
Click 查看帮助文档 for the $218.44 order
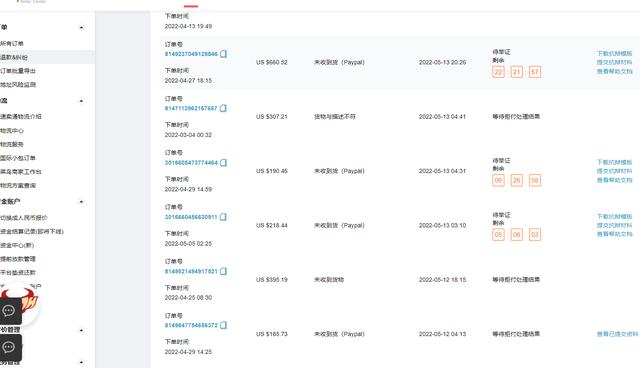click(614, 234)
